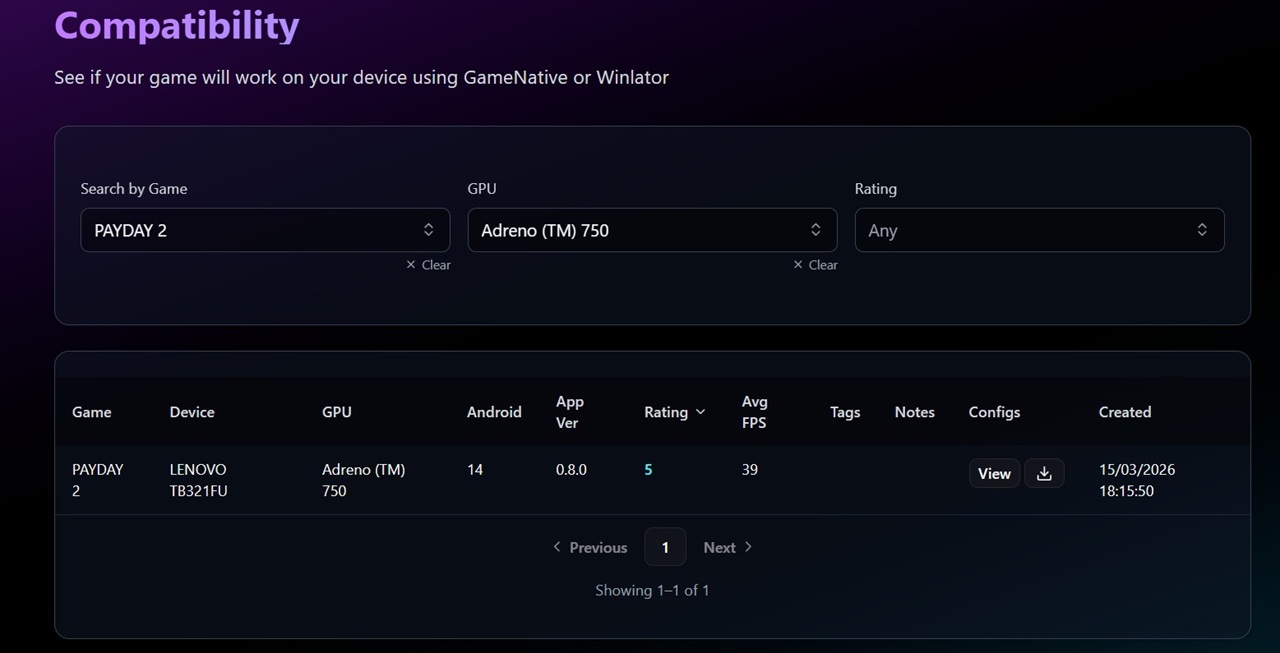Clear the Adreno 750 GPU filter
The height and width of the screenshot is (653, 1280).
(815, 265)
